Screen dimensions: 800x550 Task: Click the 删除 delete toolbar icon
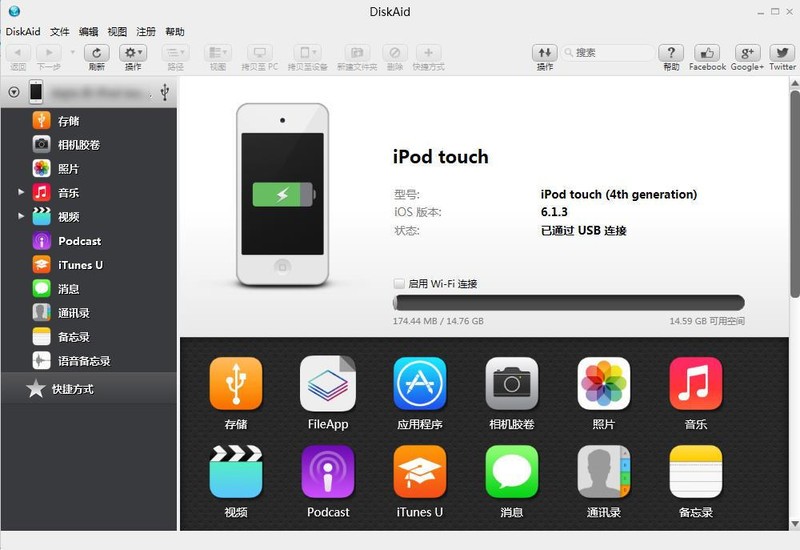coord(394,53)
